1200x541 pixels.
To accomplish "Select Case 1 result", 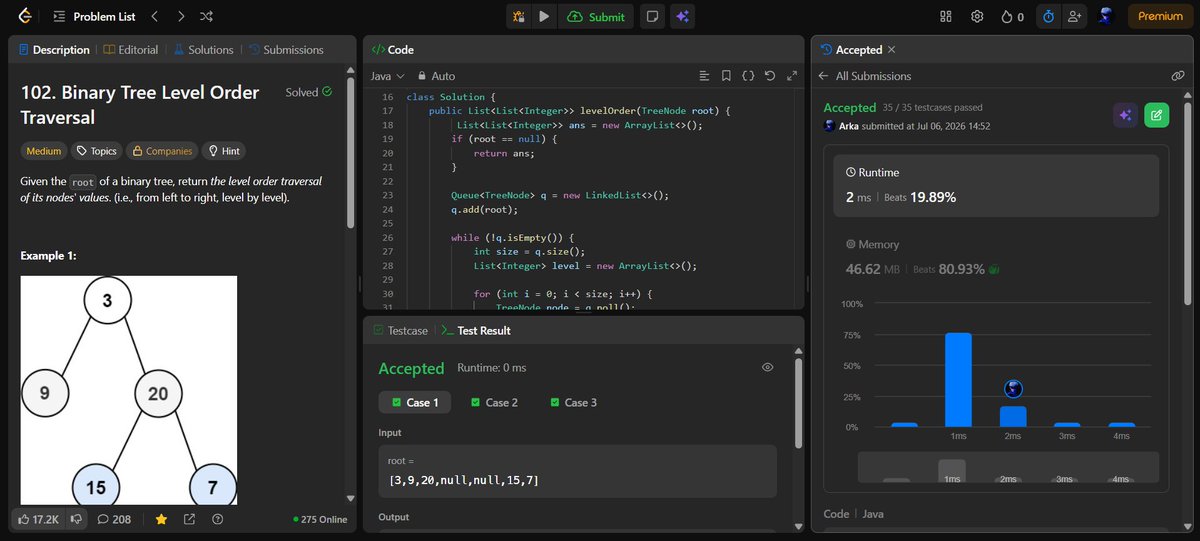I will tap(414, 402).
